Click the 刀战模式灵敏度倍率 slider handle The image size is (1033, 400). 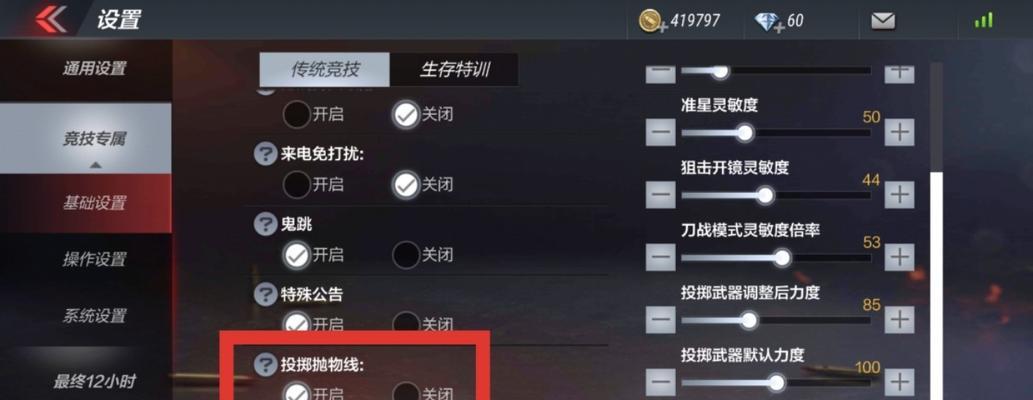[x=781, y=258]
